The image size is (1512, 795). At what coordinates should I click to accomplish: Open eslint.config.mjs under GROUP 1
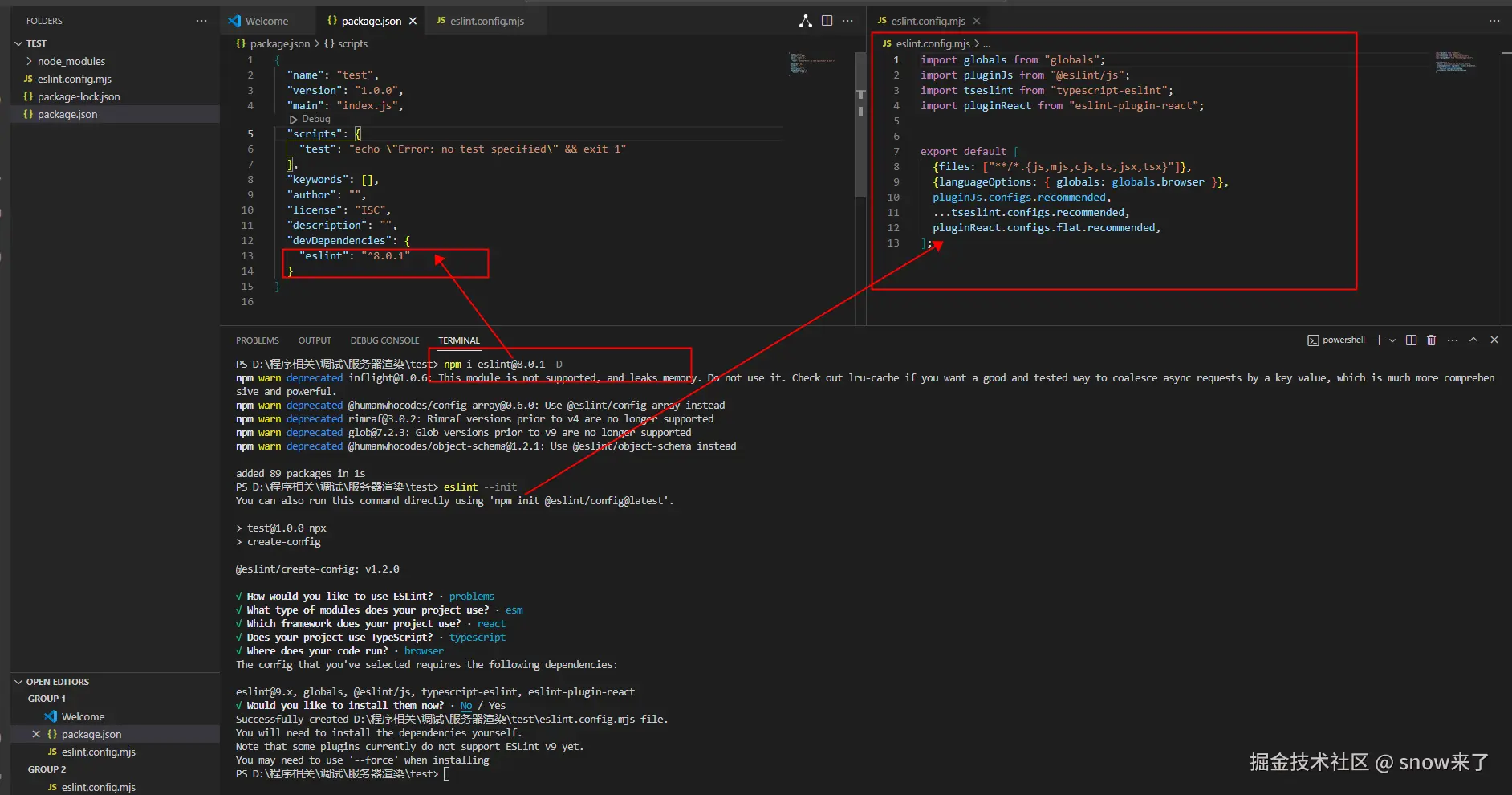coord(98,752)
